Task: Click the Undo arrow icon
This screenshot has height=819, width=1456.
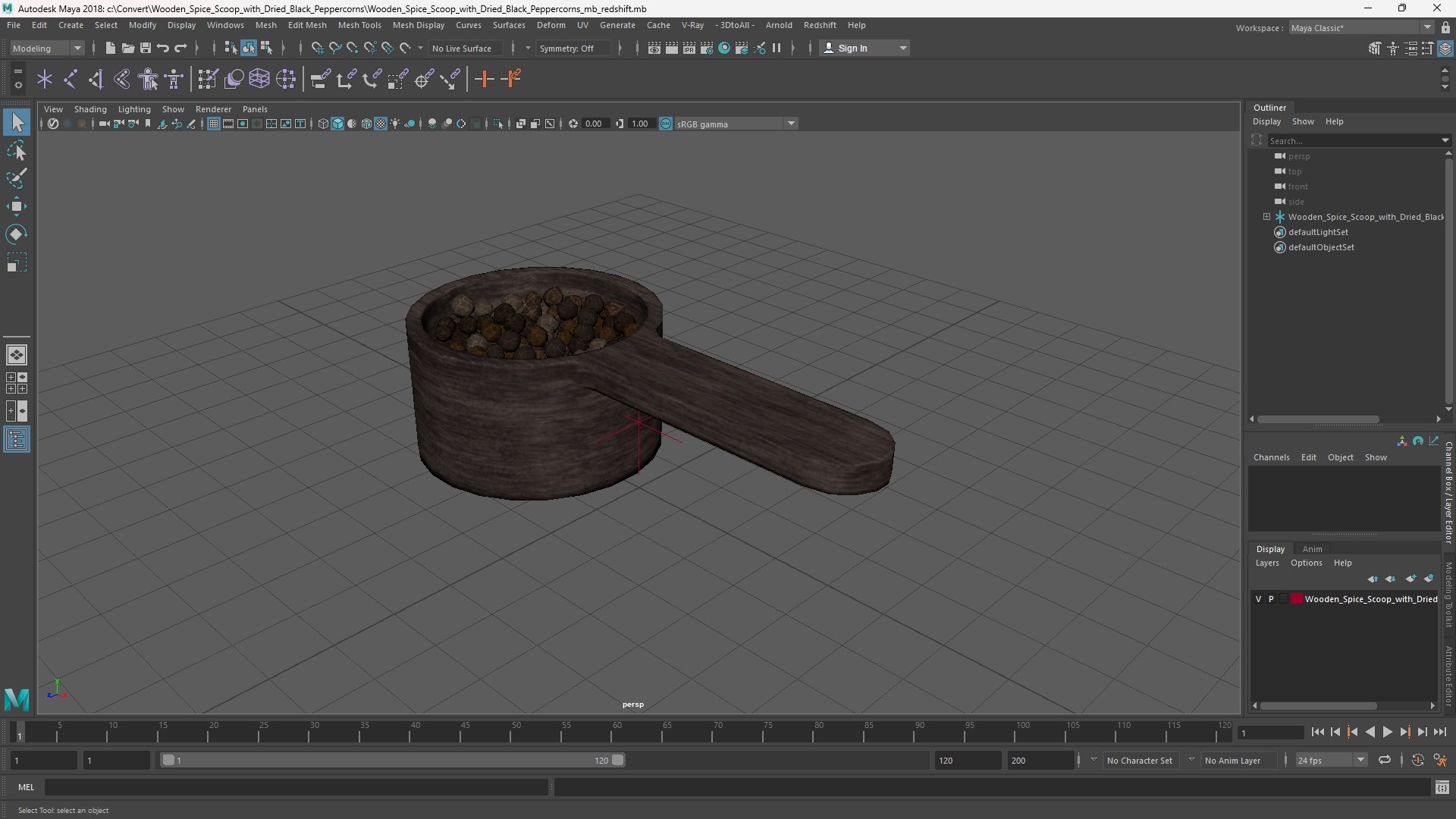Action: coord(163,48)
